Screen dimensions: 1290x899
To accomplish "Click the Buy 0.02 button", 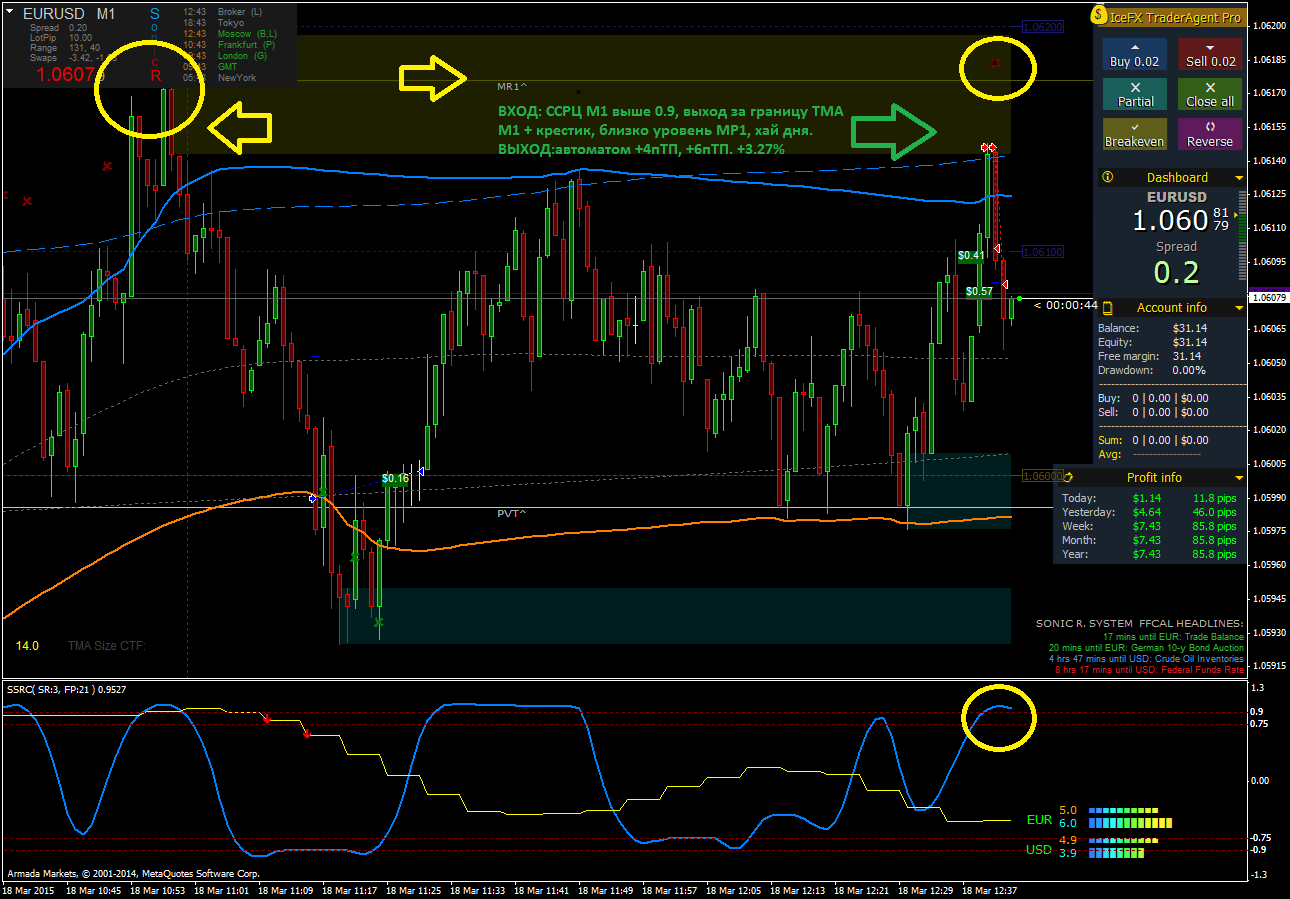I will [1134, 54].
